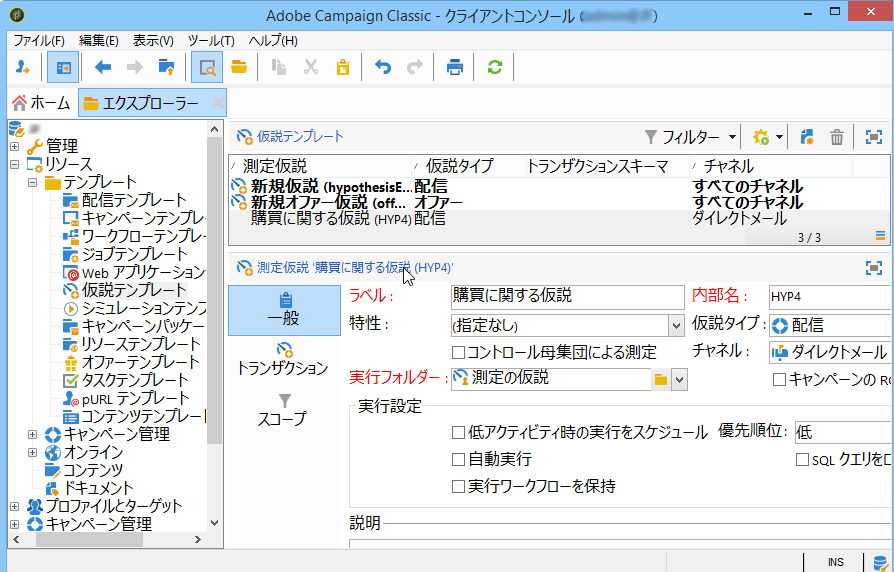The width and height of the screenshot is (894, 572).
Task: Enable コントロール母集団による測定 checkbox
Action: coord(458,352)
